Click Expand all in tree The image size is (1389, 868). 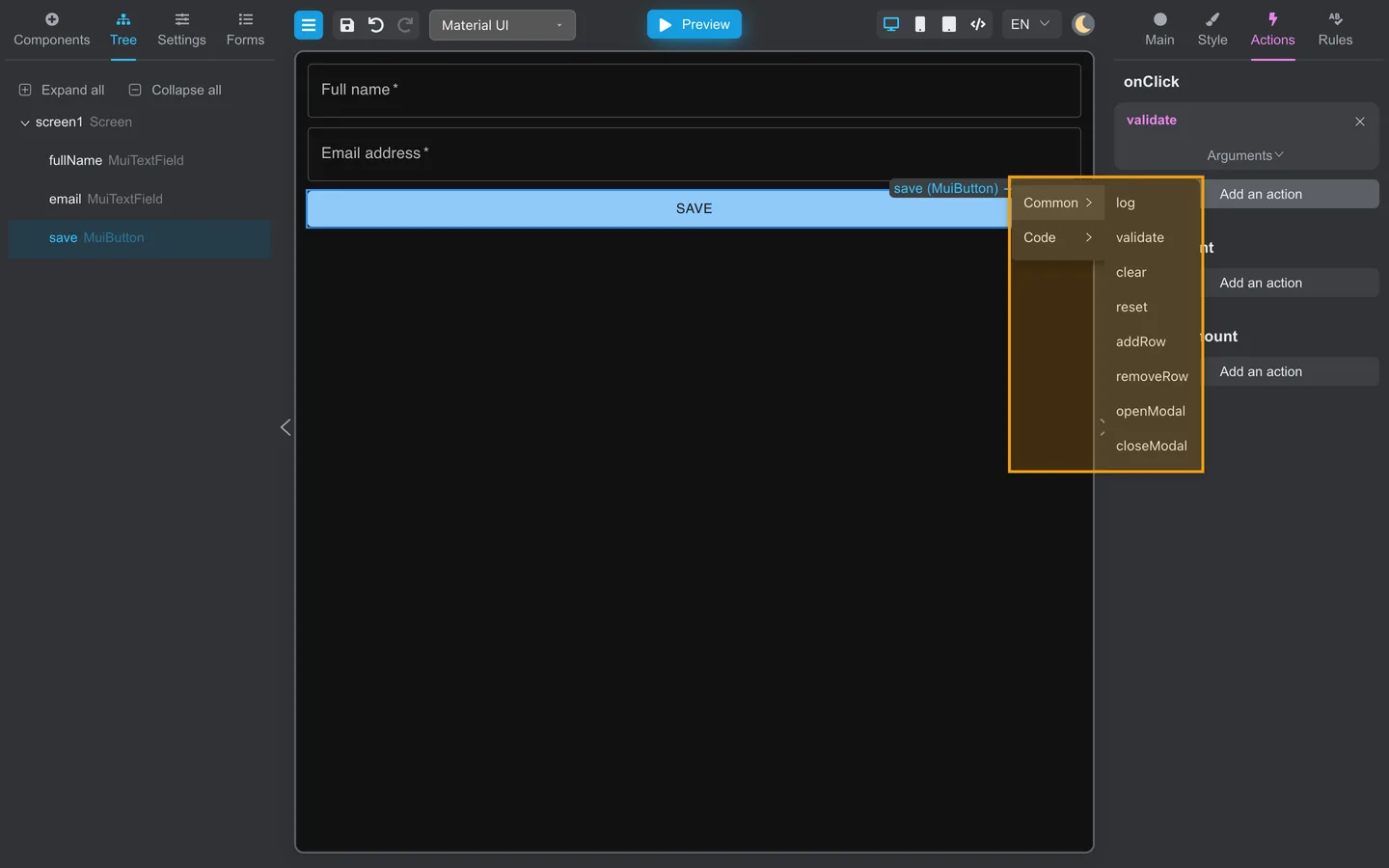(x=62, y=90)
